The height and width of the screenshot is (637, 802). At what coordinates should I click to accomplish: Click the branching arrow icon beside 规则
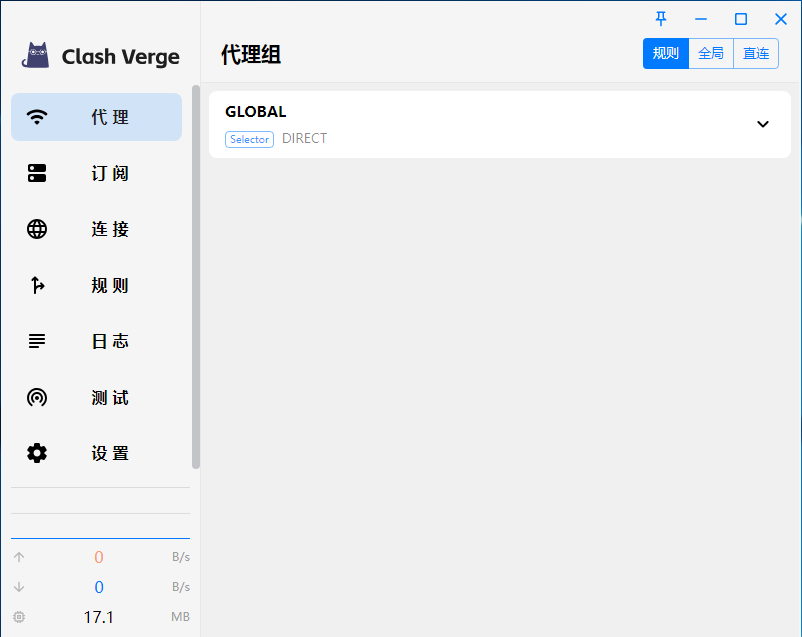(37, 285)
